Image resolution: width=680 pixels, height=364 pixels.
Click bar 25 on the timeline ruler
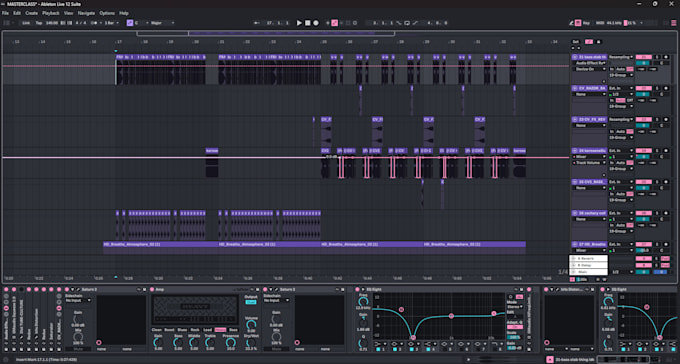coord(324,42)
